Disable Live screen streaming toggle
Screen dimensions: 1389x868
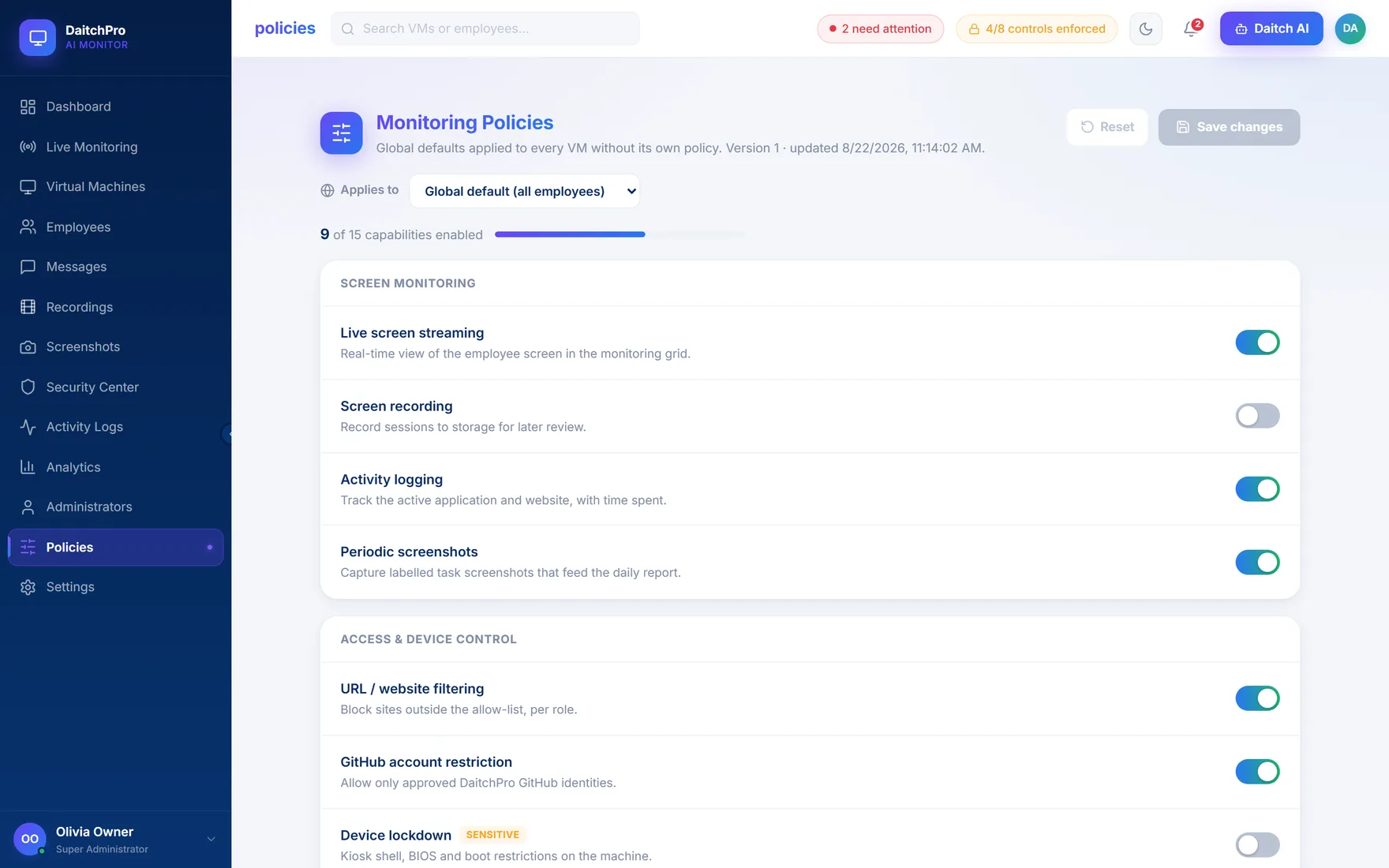(1257, 342)
